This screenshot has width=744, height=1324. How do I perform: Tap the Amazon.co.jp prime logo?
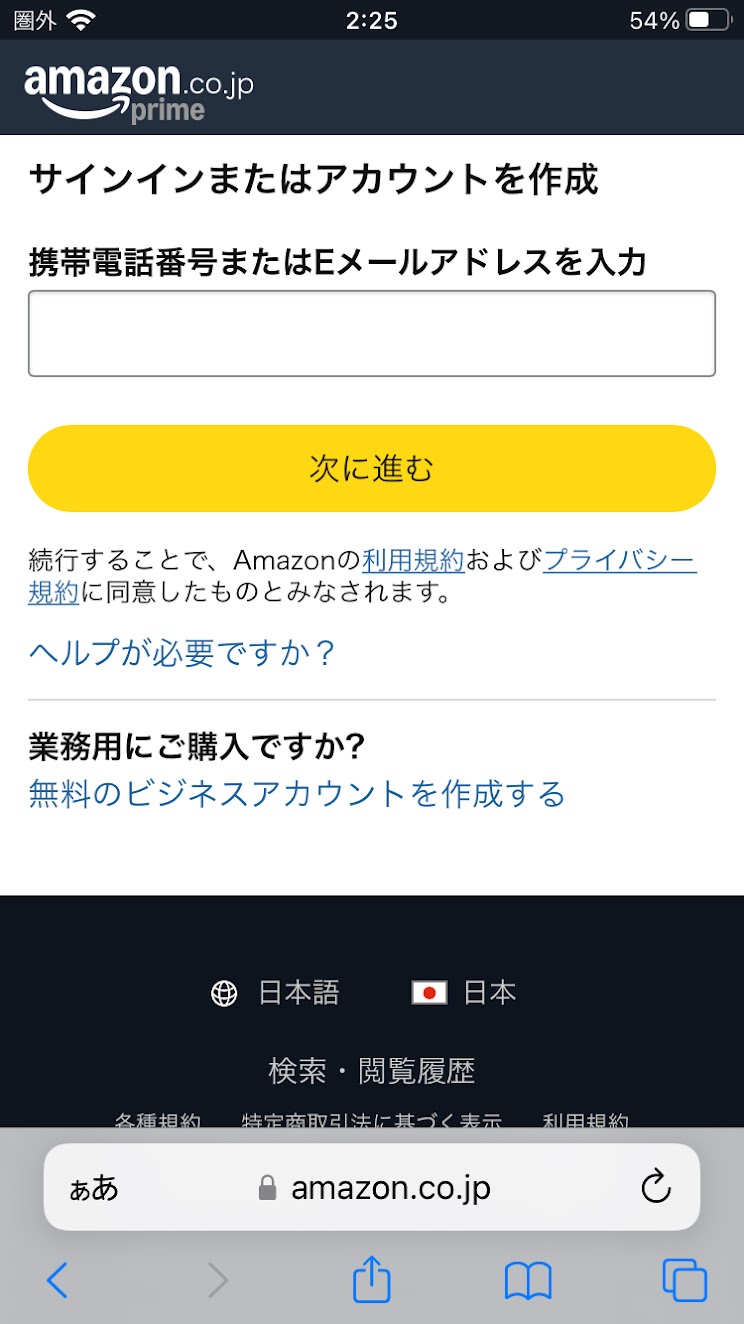pyautogui.click(x=138, y=91)
